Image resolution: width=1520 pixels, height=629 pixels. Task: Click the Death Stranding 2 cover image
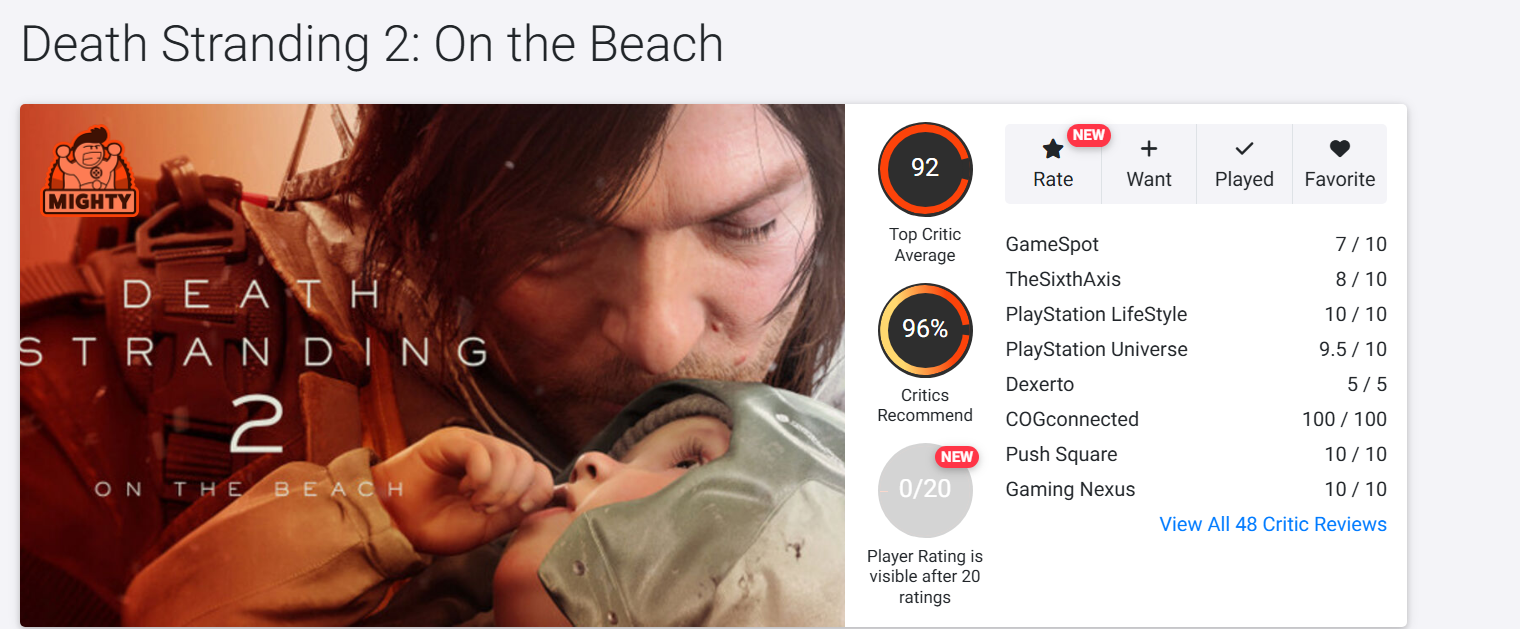coord(432,365)
